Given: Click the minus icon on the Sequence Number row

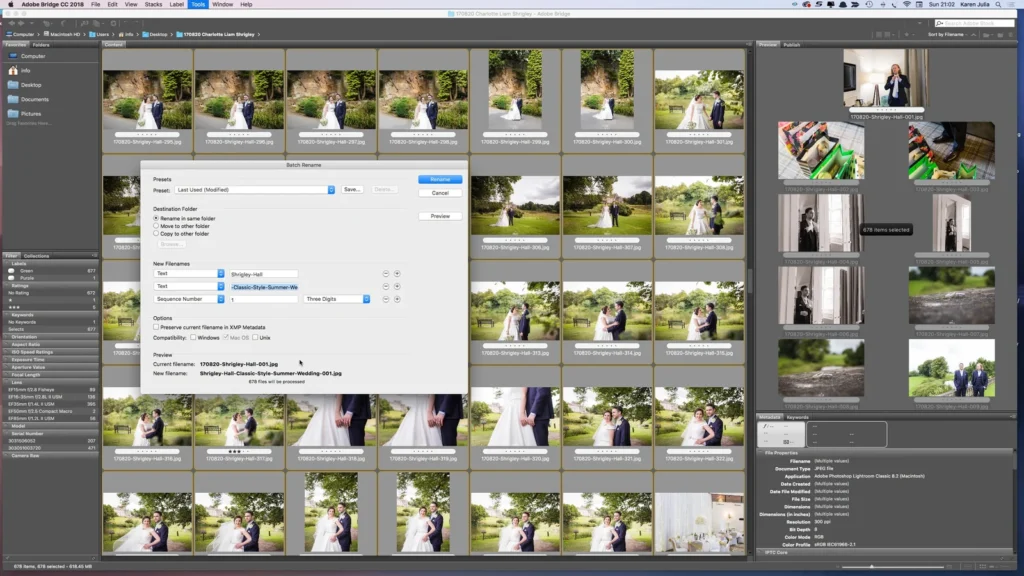Looking at the screenshot, I should tap(386, 299).
